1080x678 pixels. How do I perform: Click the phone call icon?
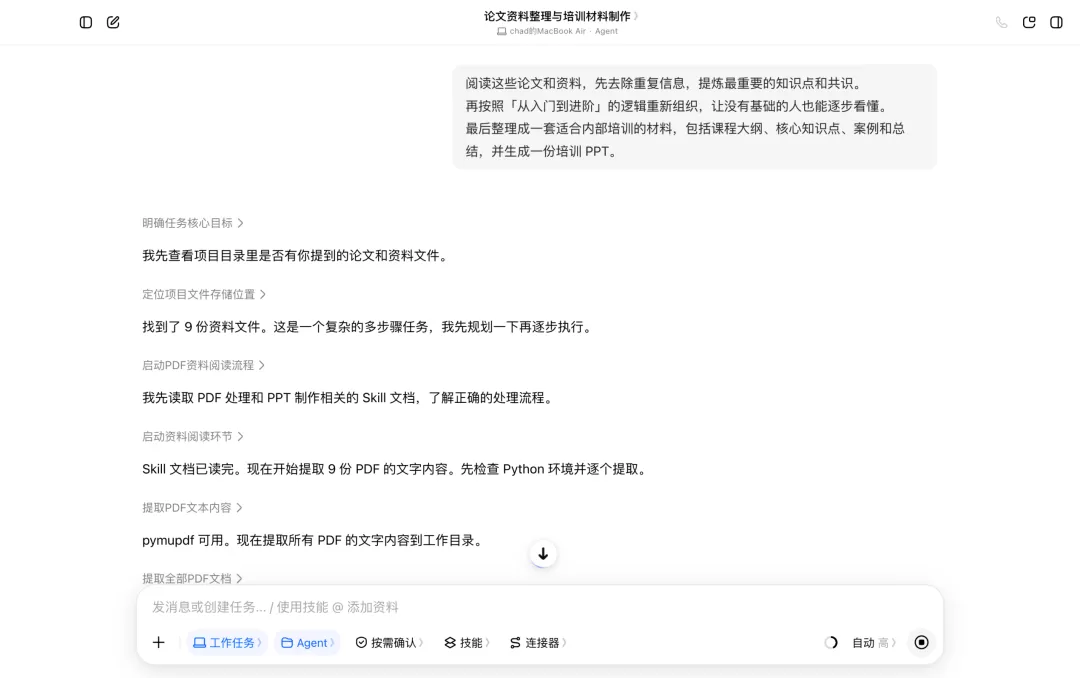coord(1001,22)
